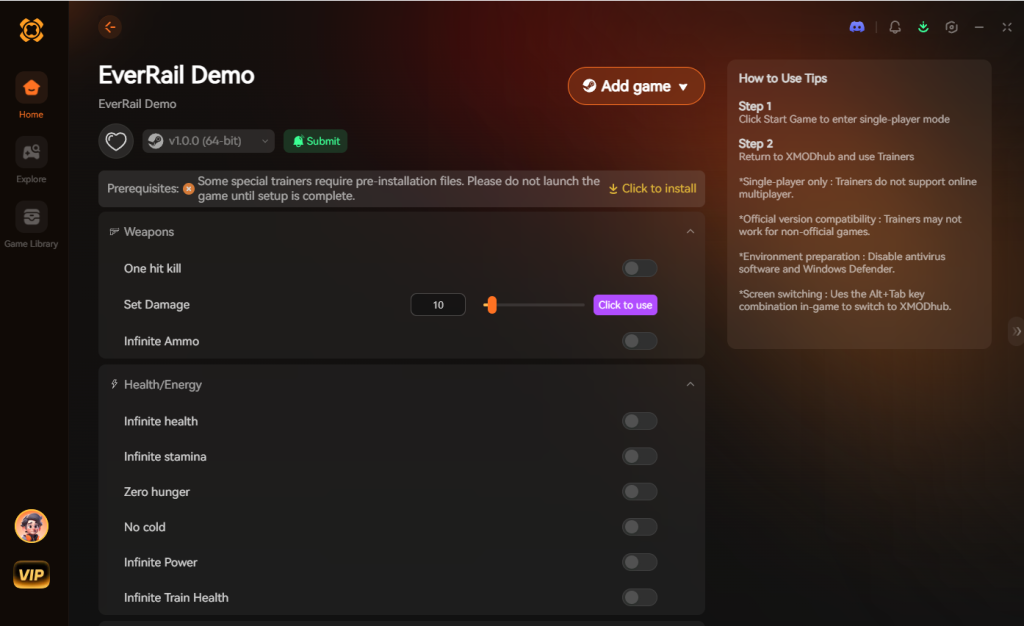
Task: Enable Infinite Power
Action: coord(639,562)
